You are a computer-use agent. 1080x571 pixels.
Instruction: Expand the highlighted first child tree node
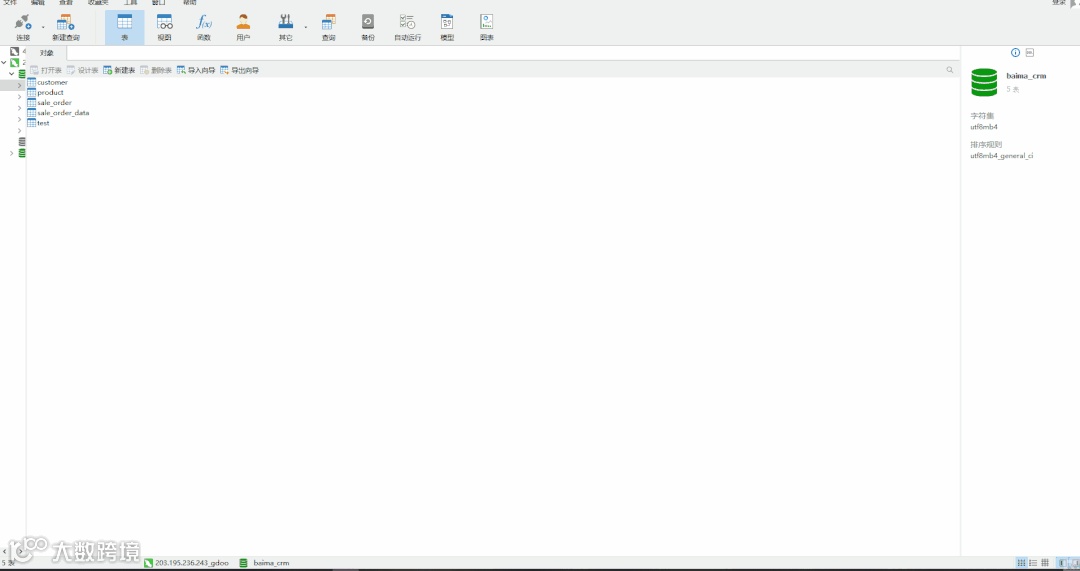click(19, 85)
